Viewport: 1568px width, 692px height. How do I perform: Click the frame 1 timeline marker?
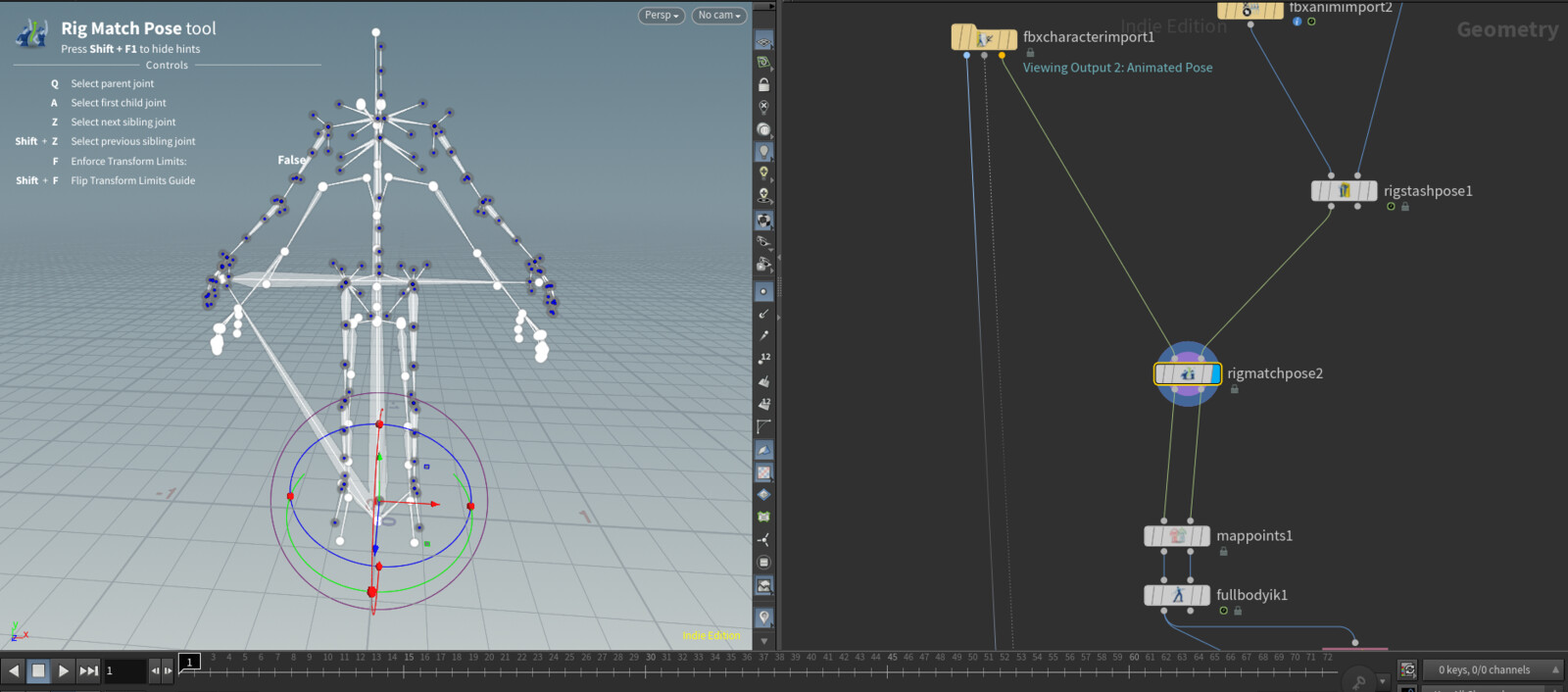coord(190,662)
